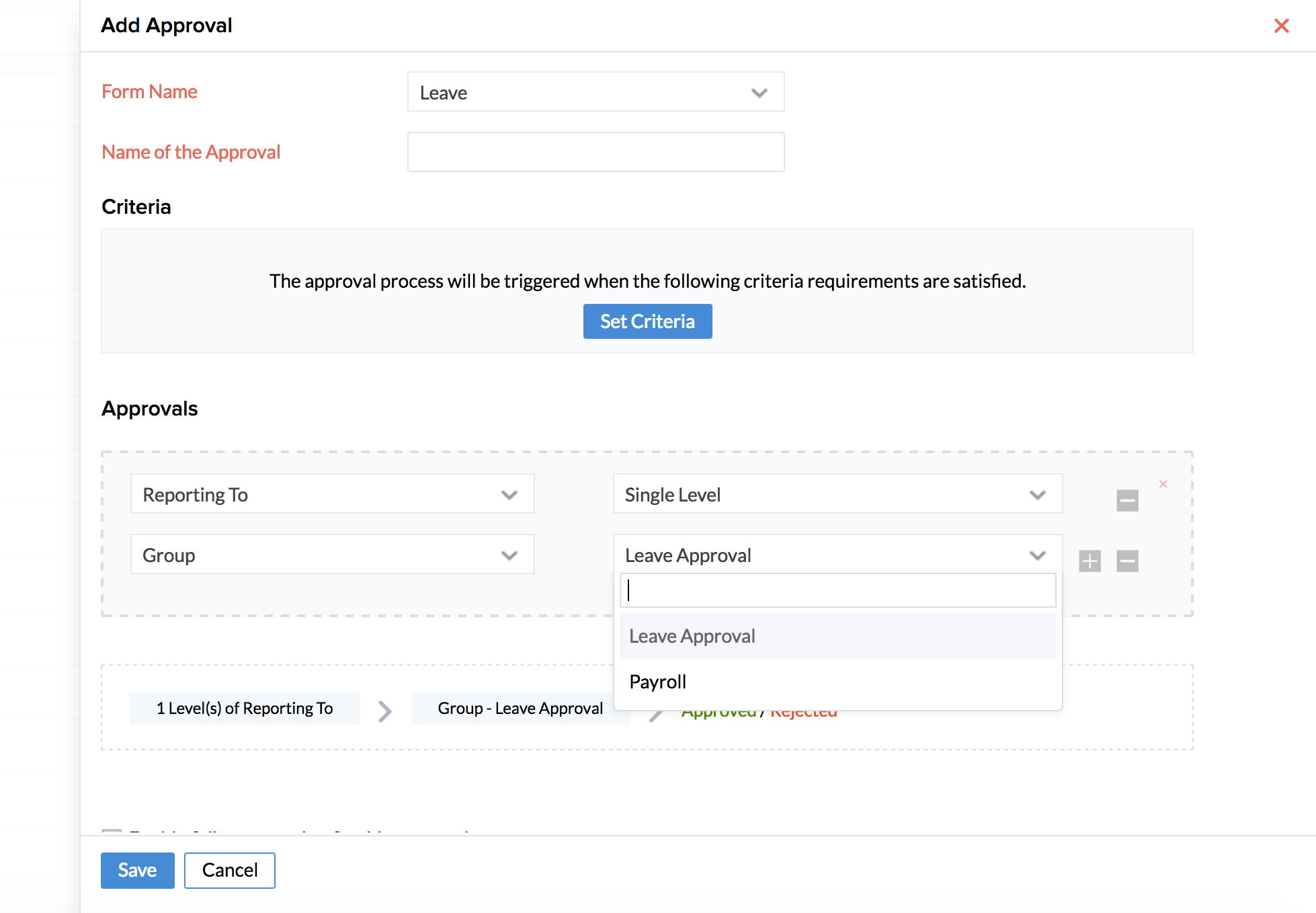Save the approval configuration
This screenshot has width=1316, height=913.
click(x=137, y=870)
